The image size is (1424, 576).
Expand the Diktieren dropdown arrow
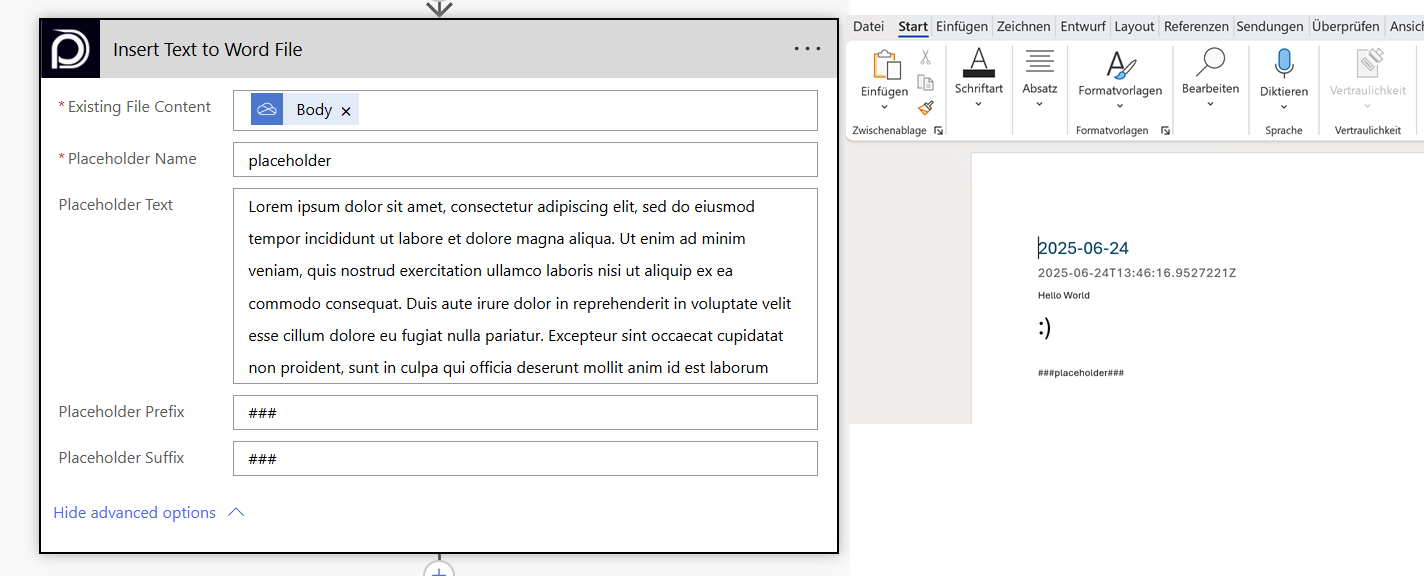1284,107
